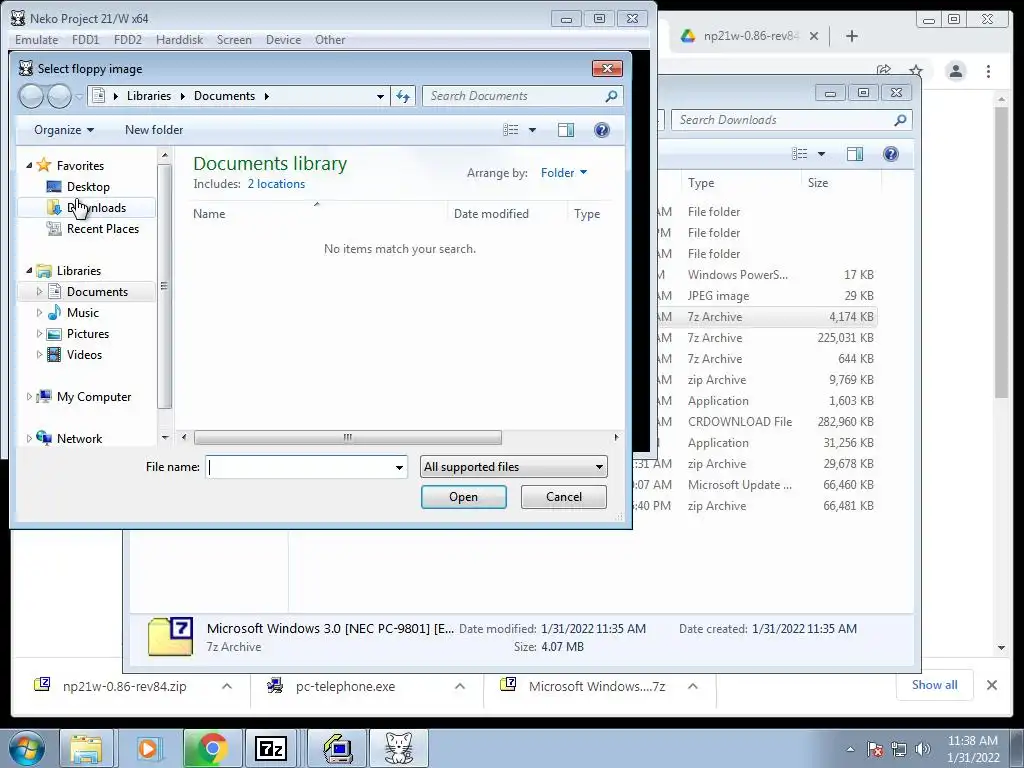Open the Screen menu
1024x768 pixels.
pos(234,40)
